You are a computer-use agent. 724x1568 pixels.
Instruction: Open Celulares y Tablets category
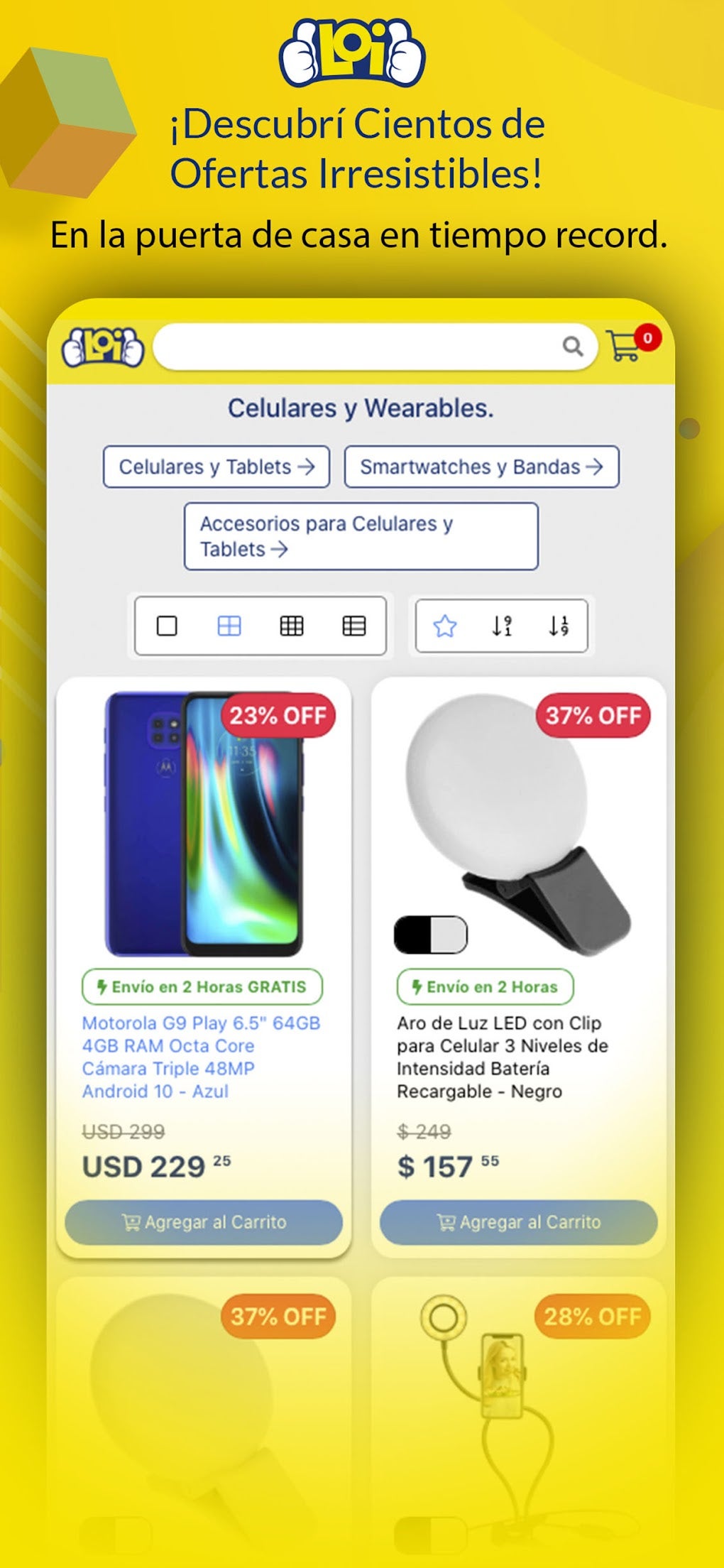[216, 467]
